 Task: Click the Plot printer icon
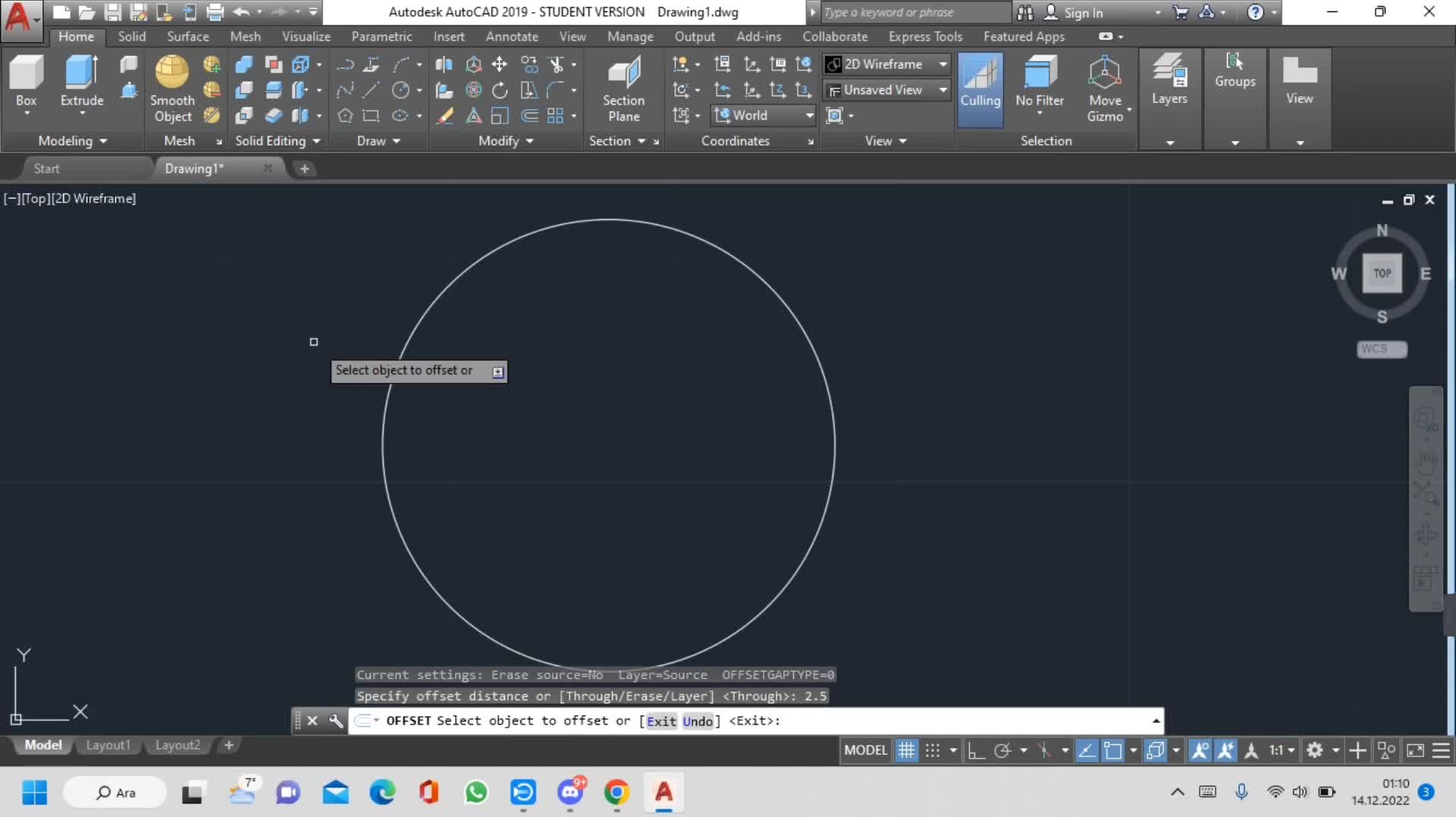[215, 12]
